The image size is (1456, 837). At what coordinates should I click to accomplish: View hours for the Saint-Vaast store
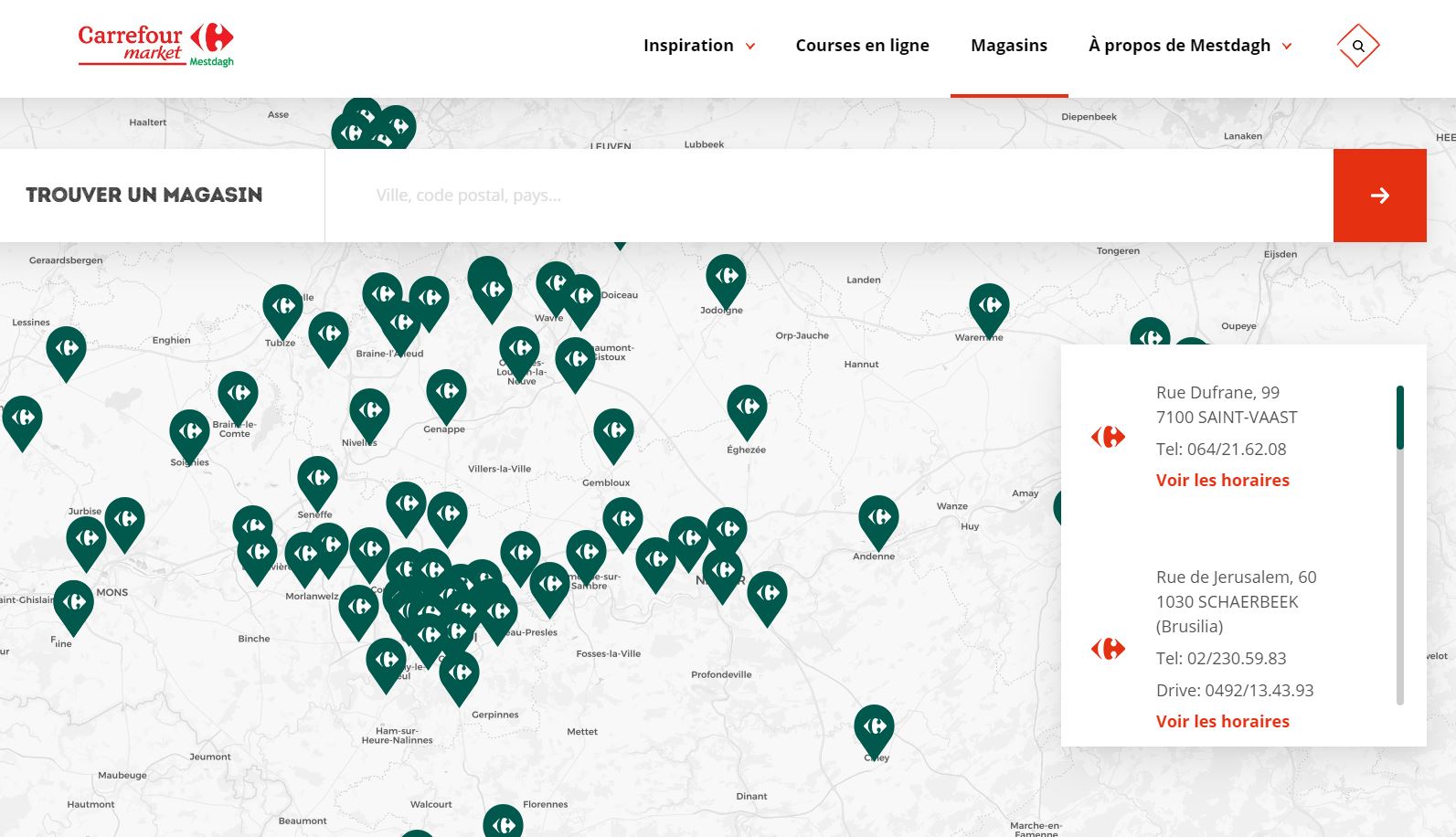tap(1222, 481)
